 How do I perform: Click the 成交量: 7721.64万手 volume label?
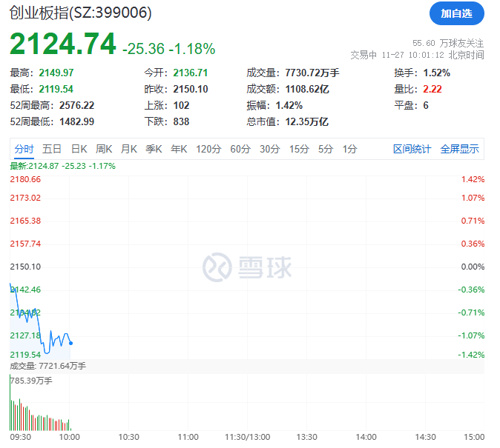tap(48, 366)
